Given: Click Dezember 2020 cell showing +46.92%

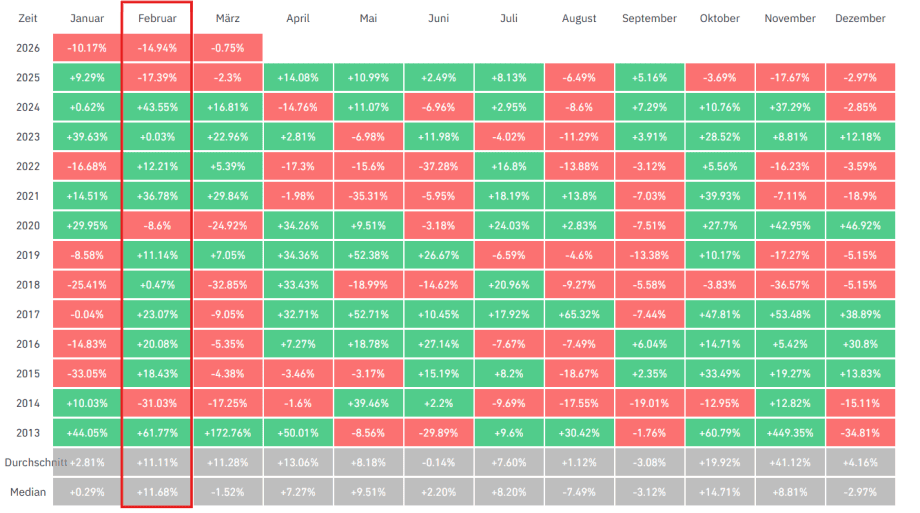Looking at the screenshot, I should [859, 226].
